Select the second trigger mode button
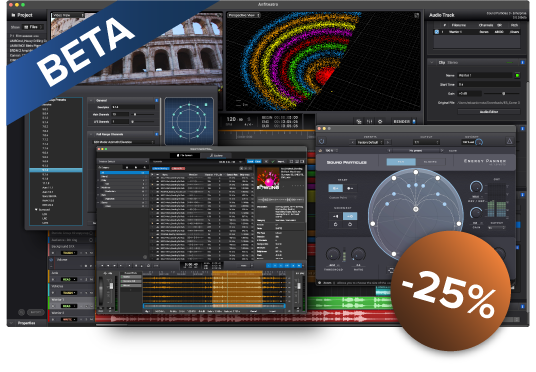The image size is (536, 372). (x=350, y=188)
